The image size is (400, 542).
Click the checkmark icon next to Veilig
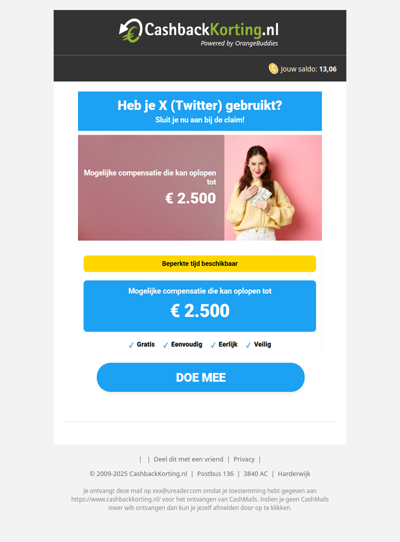pos(248,345)
